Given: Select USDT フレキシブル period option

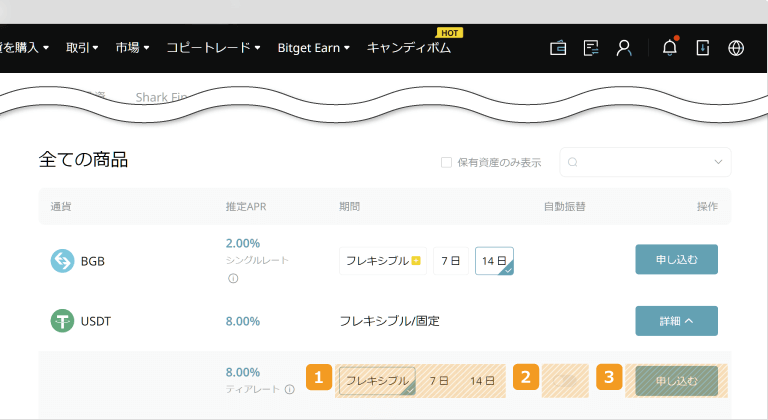Looking at the screenshot, I should 377,381.
